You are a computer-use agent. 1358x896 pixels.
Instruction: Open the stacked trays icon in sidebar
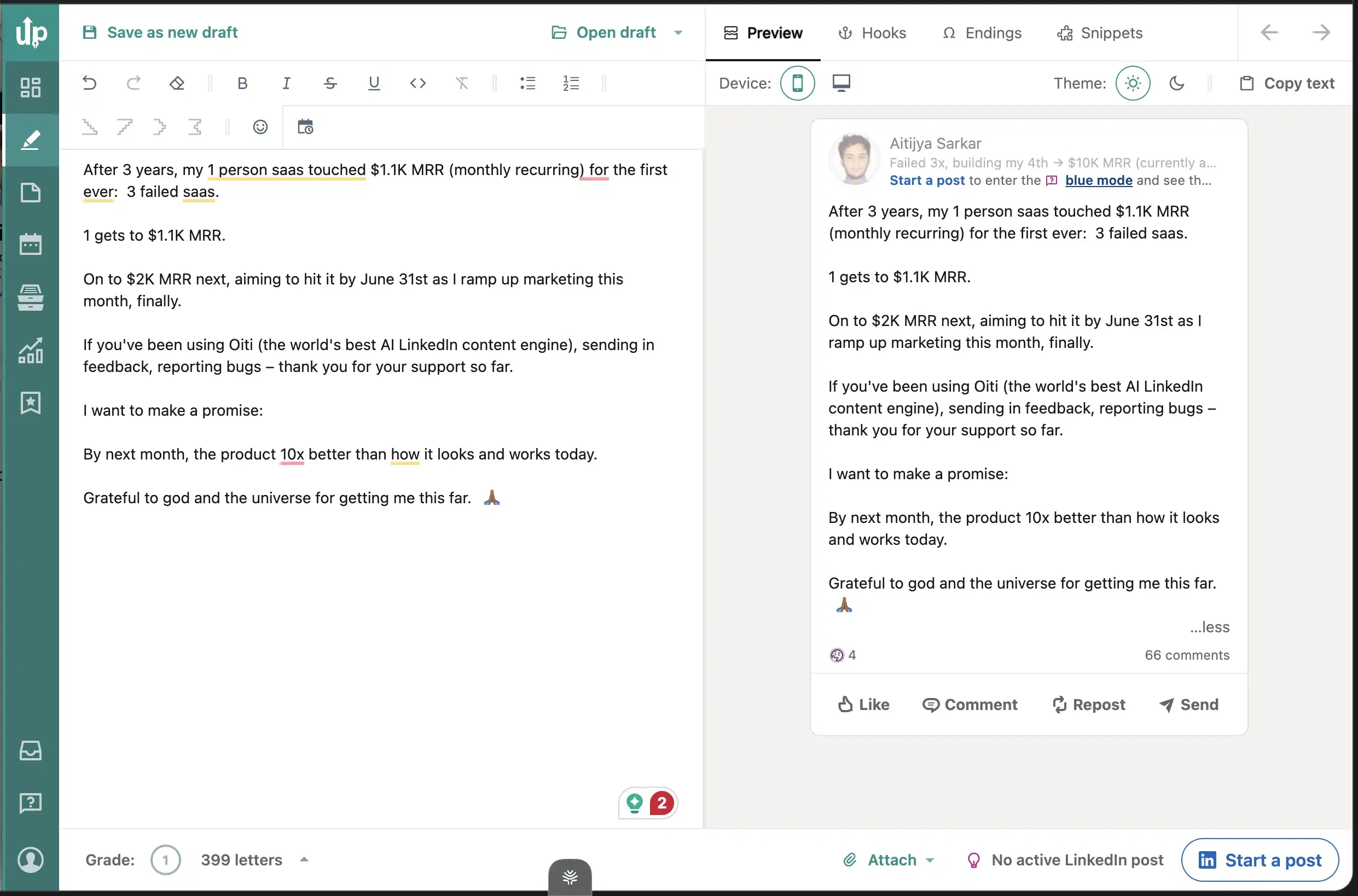pyautogui.click(x=30, y=297)
